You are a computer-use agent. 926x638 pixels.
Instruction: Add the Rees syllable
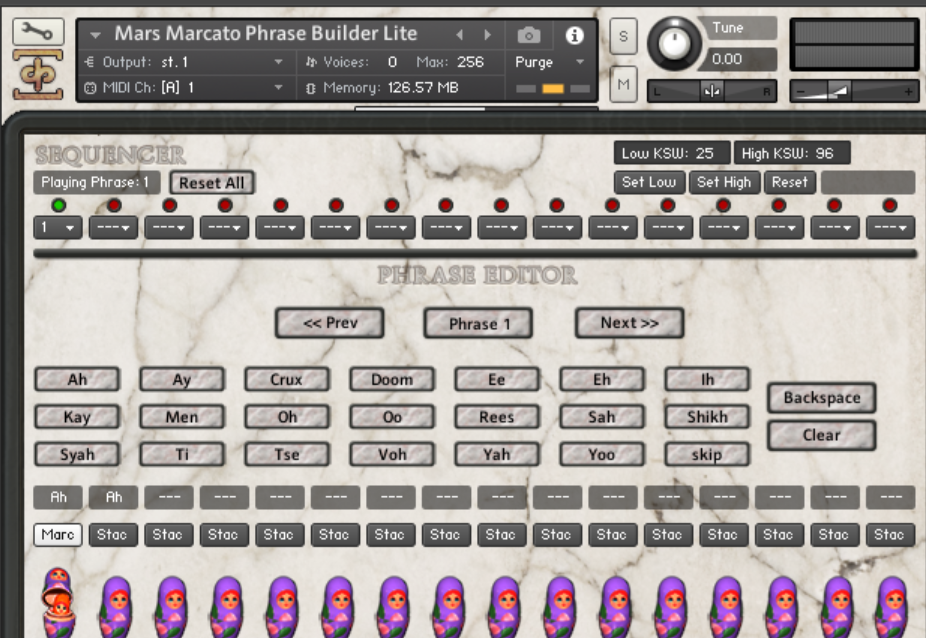[497, 417]
